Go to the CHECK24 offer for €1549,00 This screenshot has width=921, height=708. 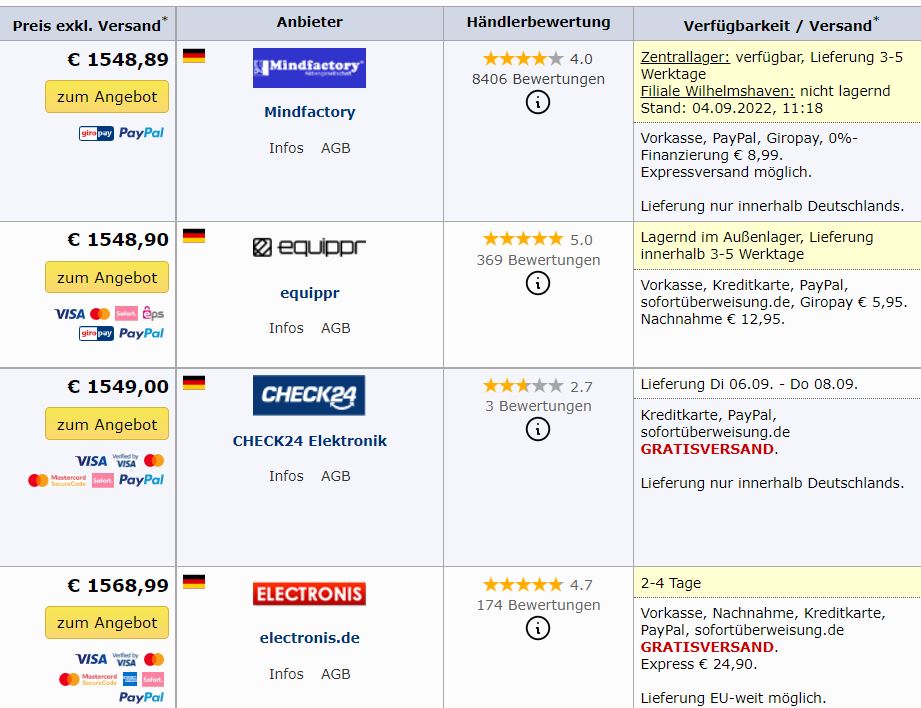tap(107, 424)
